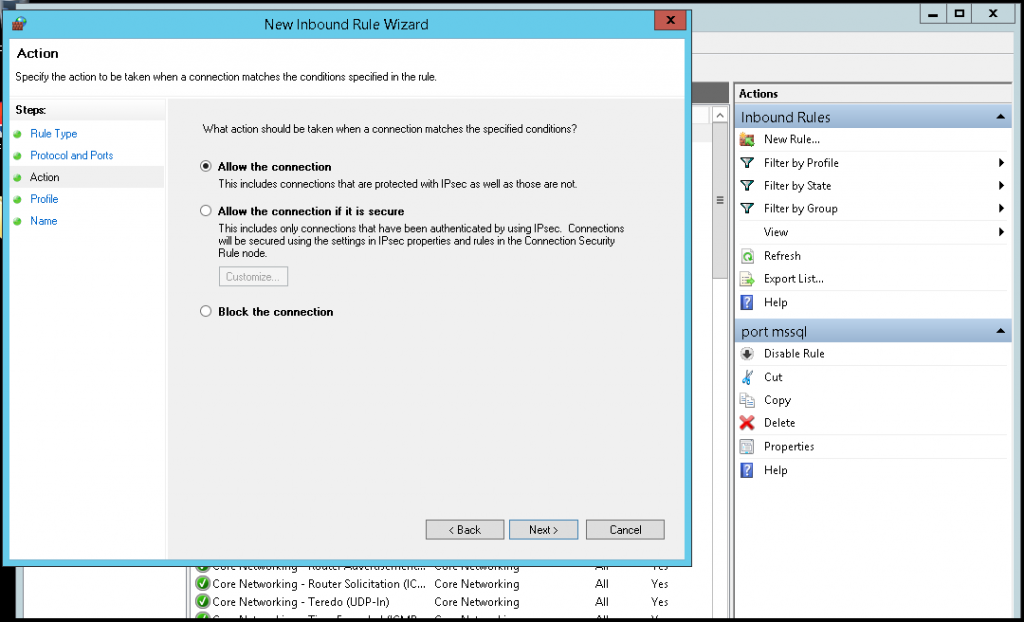The image size is (1024, 622).
Task: Click the rules list vertical scrollbar
Action: [719, 200]
